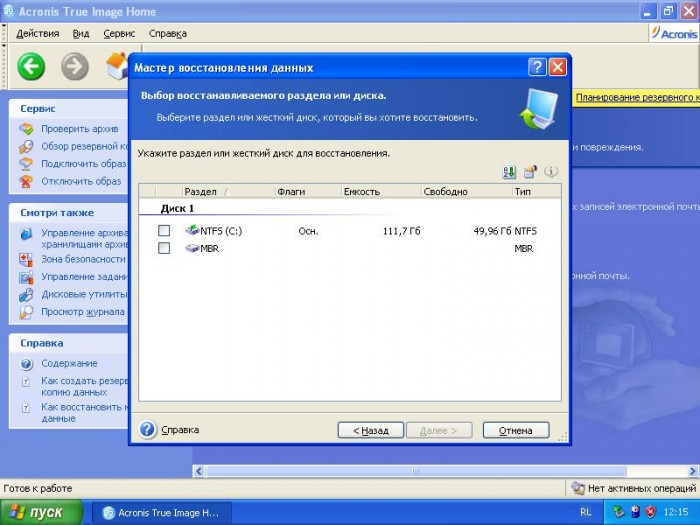Close the restore wizard with red X
Viewport: 700px width, 525px height.
558,67
